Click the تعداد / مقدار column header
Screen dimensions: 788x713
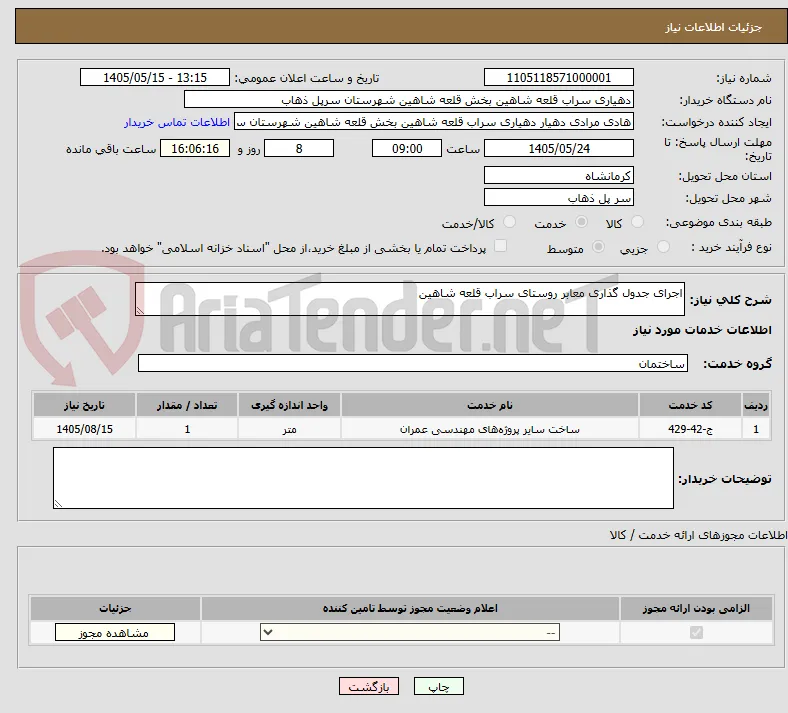click(x=187, y=405)
